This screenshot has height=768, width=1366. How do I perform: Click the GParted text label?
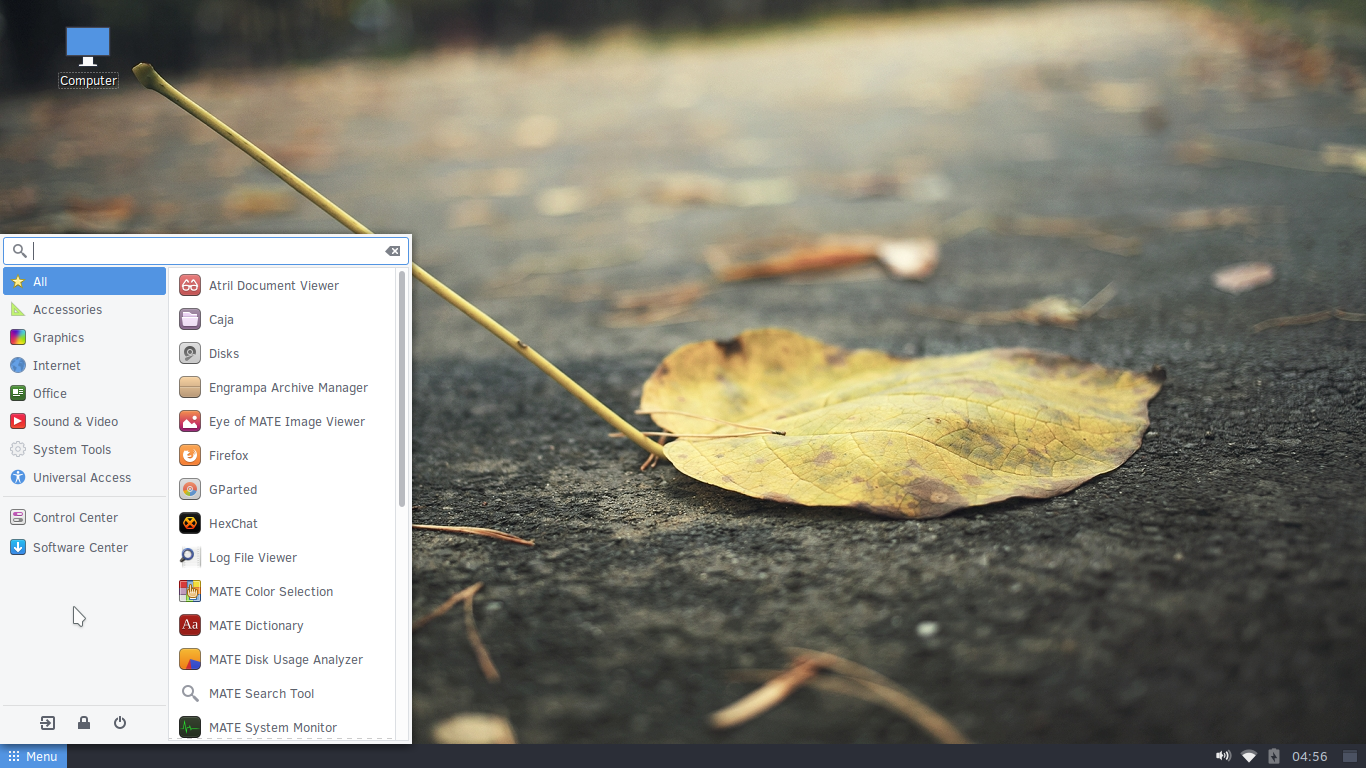point(233,489)
